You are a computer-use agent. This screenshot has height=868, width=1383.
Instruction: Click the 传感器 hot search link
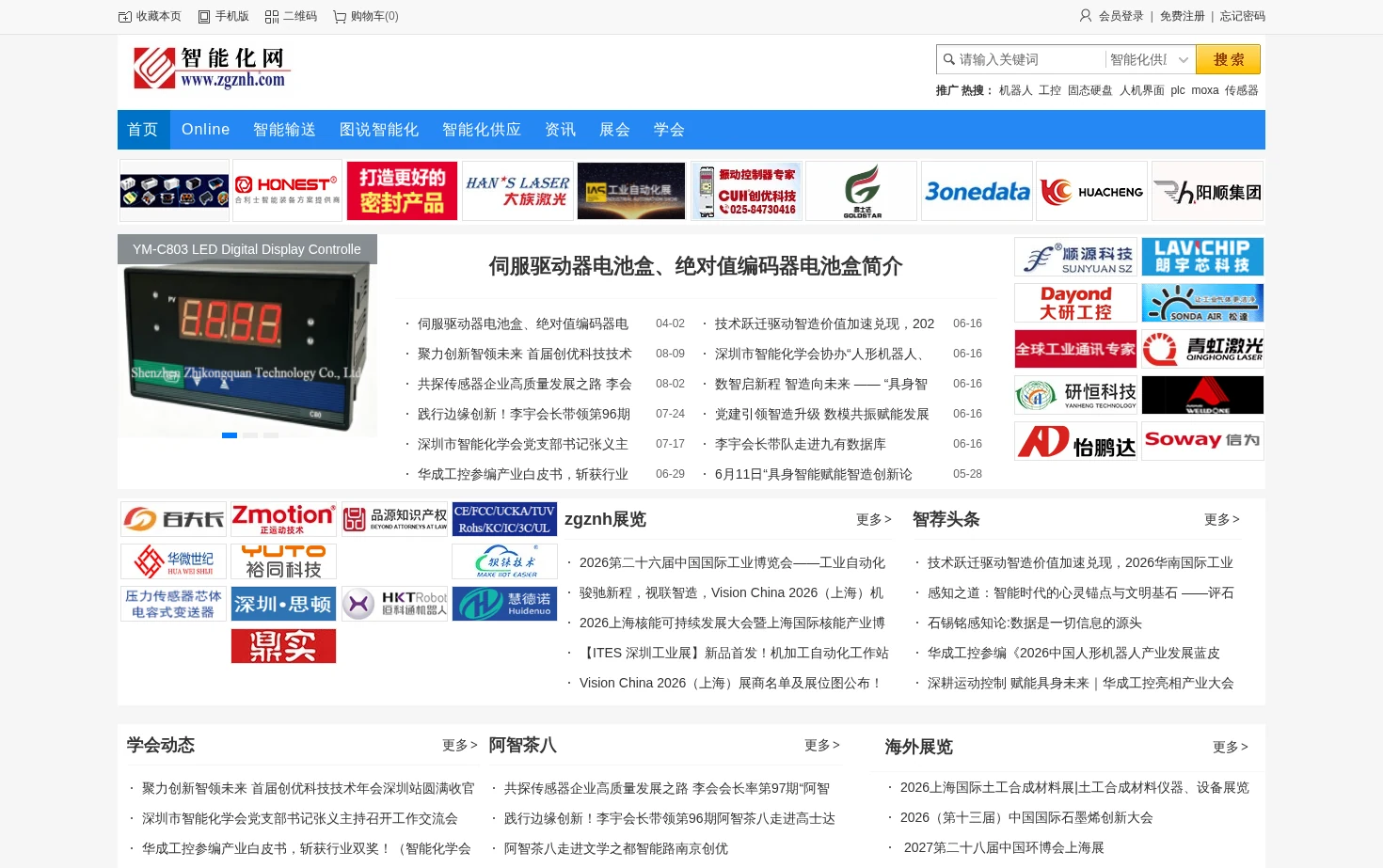1241,90
